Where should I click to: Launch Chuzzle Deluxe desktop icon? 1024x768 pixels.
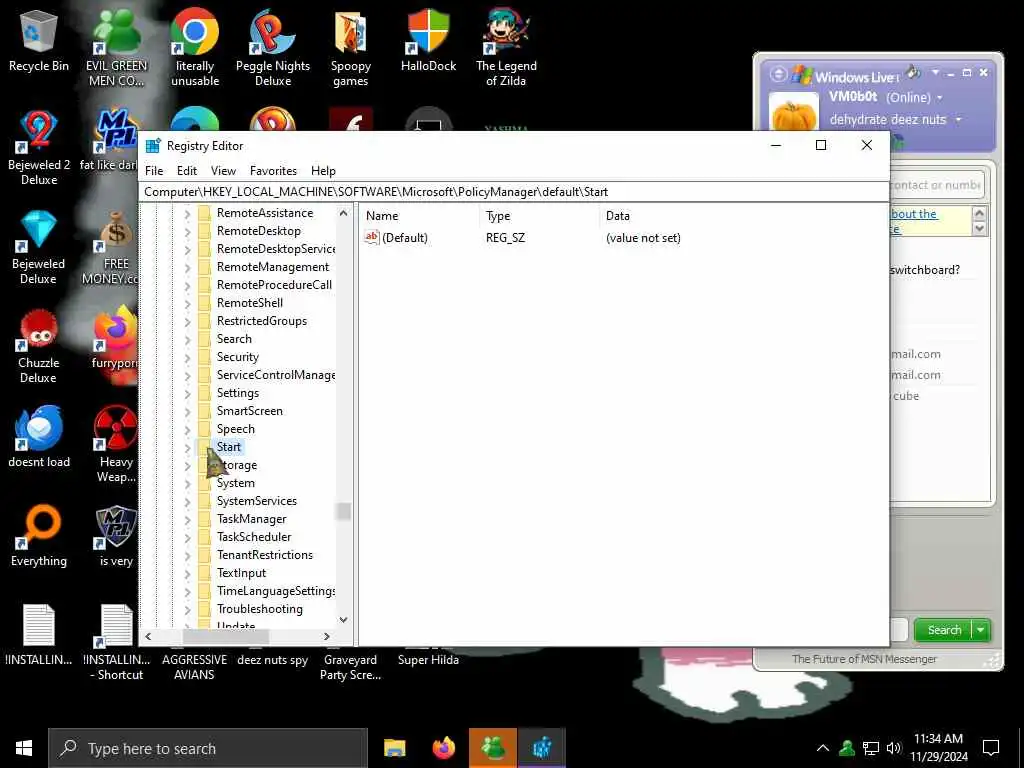(39, 346)
